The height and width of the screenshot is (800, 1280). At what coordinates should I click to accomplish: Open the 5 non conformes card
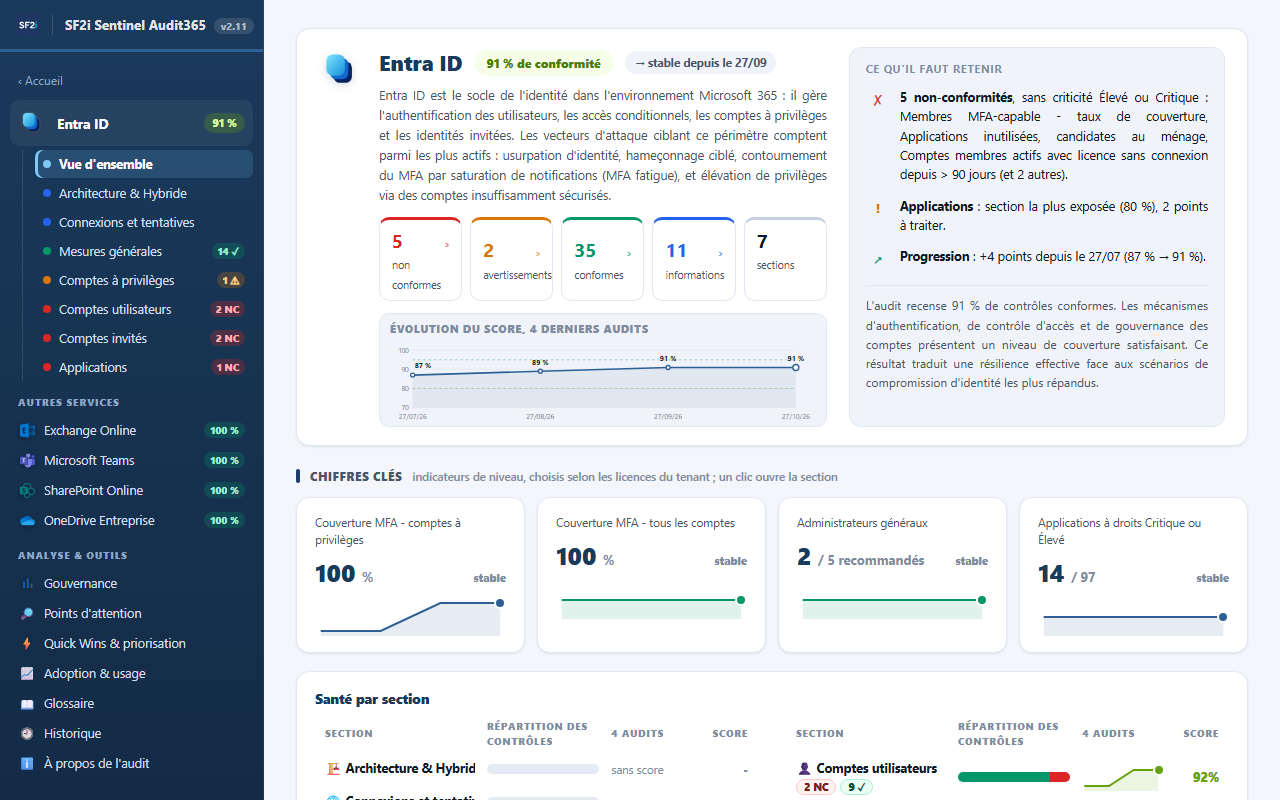coord(420,259)
